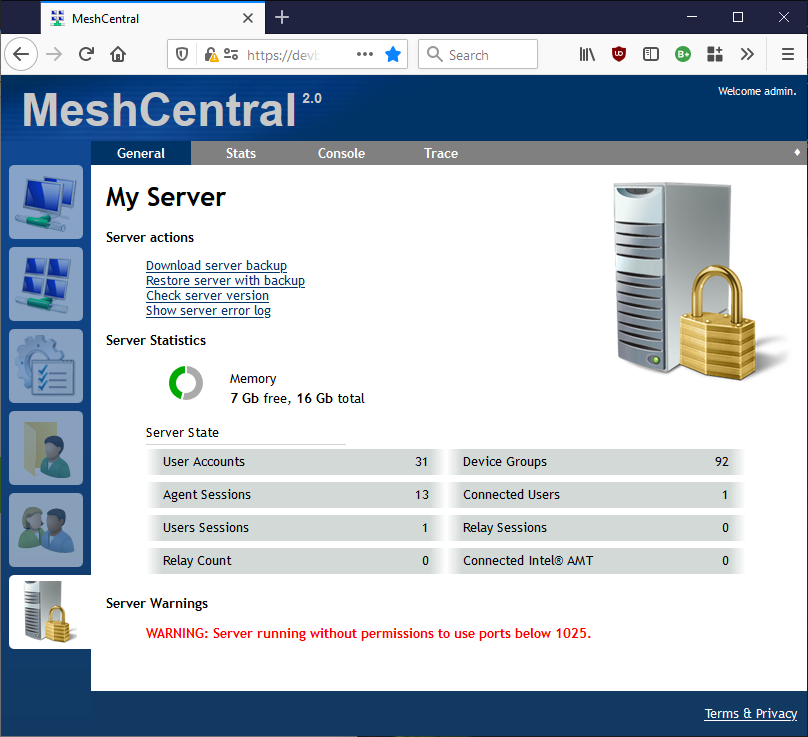Minimize the browser window
808x737 pixels.
(x=692, y=17)
